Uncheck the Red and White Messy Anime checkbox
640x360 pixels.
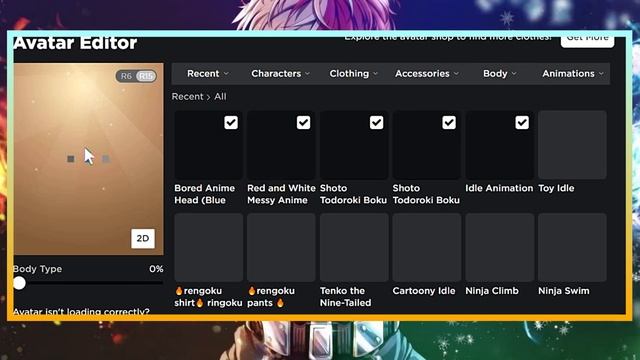(x=303, y=122)
